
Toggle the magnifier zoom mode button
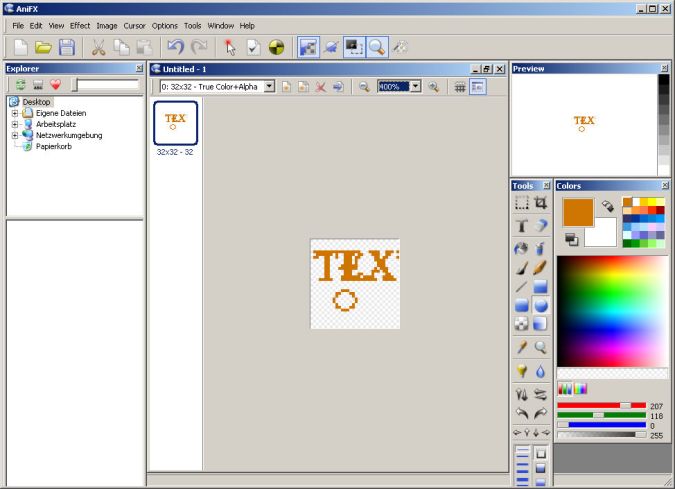click(377, 47)
